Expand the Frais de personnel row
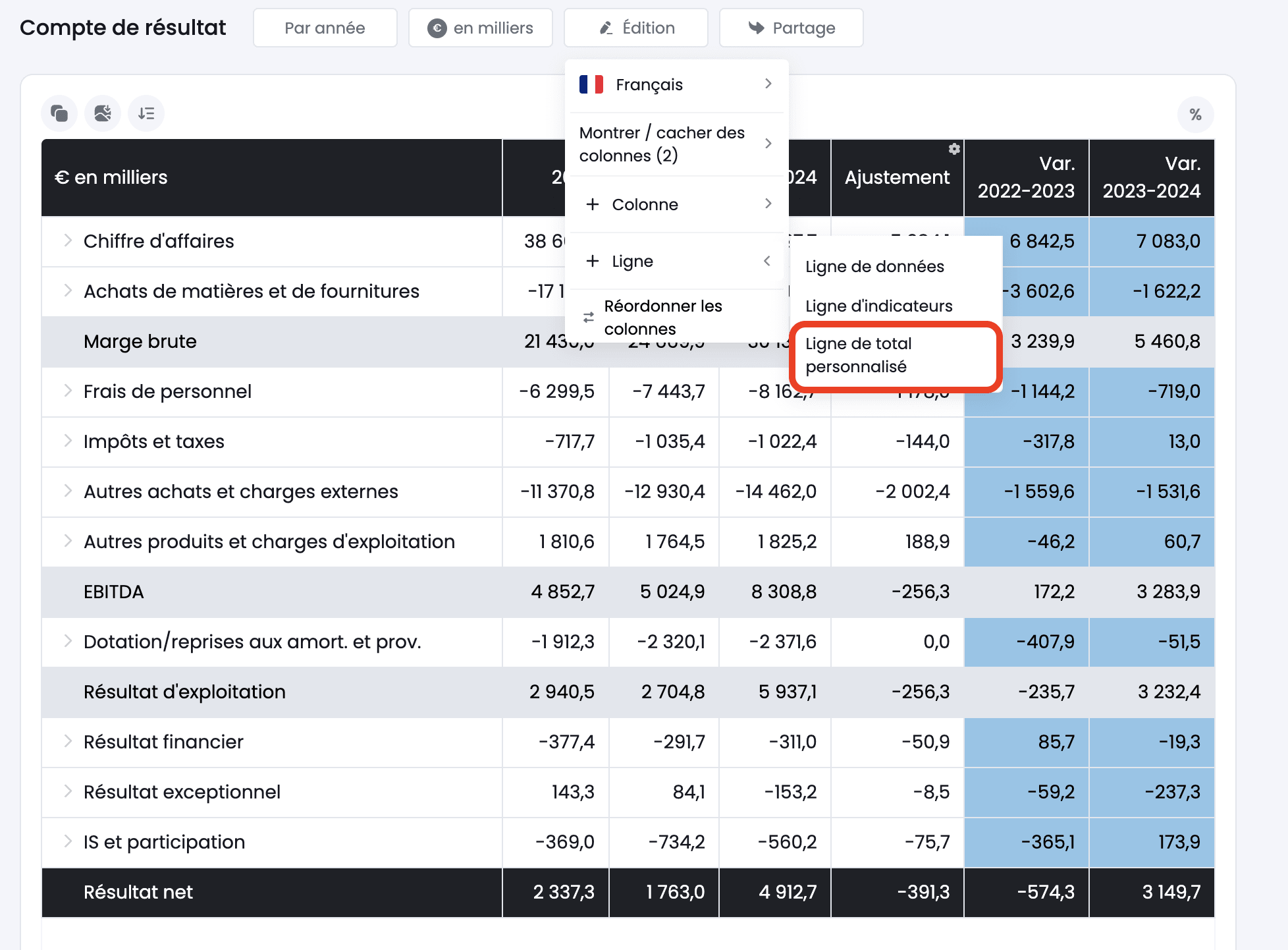The width and height of the screenshot is (1288, 950). (68, 391)
